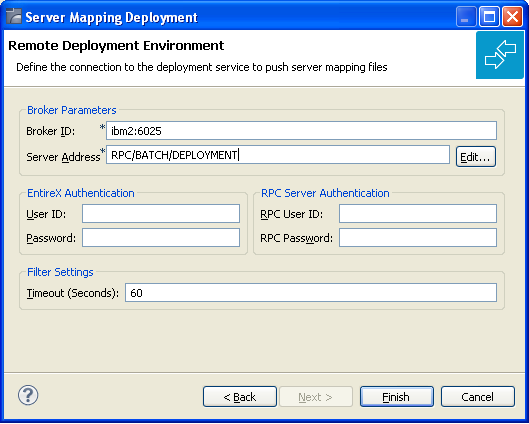Open the Edit... server address dialog

476,157
